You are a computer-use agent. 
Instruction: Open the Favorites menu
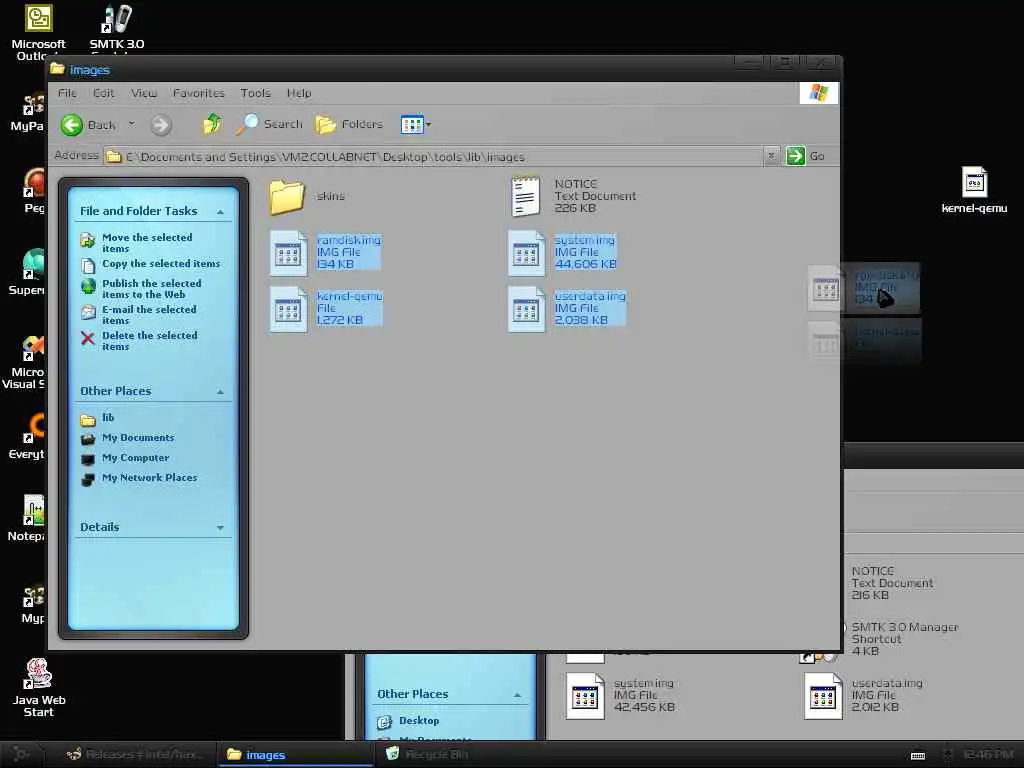pyautogui.click(x=199, y=93)
